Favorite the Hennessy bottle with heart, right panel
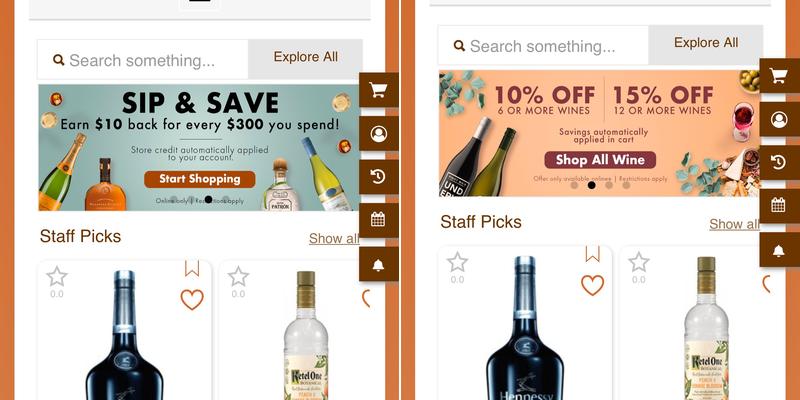800x400 pixels. (592, 285)
